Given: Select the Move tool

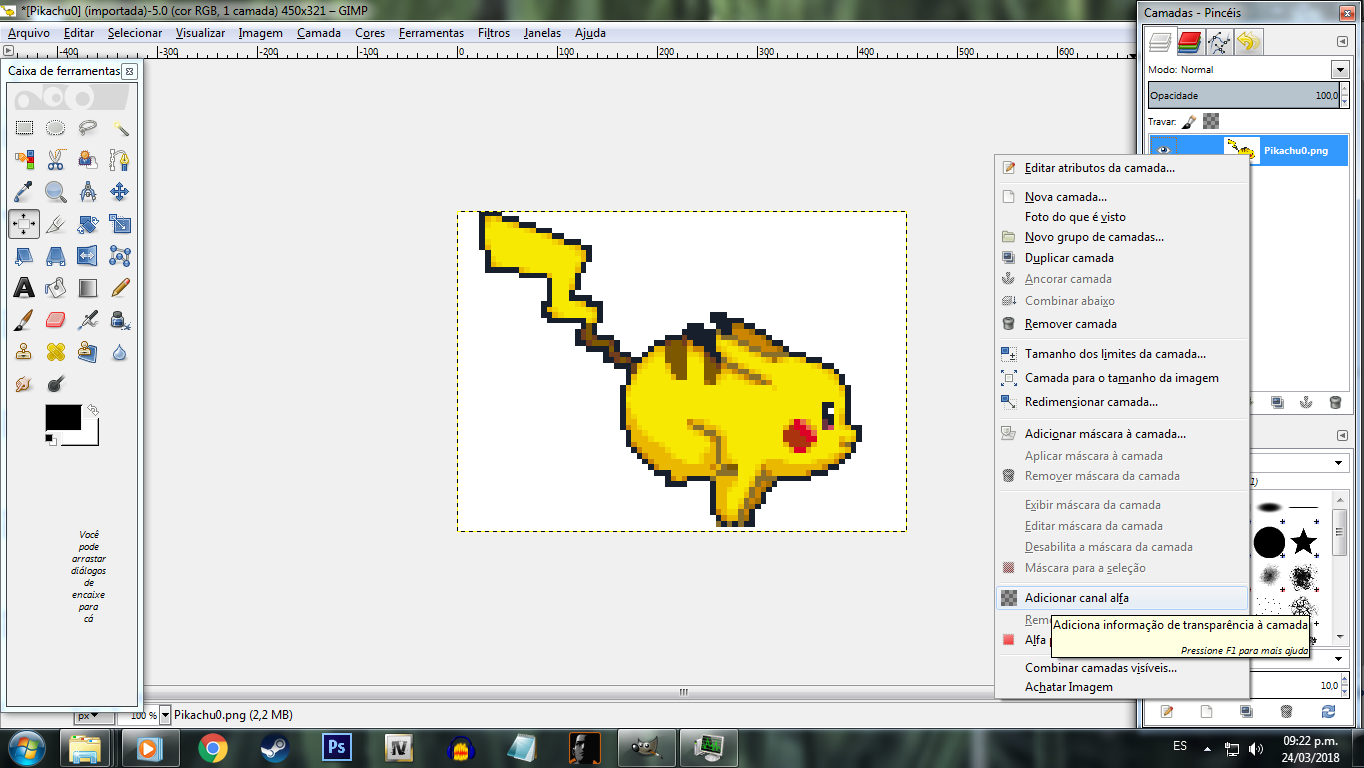Looking at the screenshot, I should tap(120, 192).
